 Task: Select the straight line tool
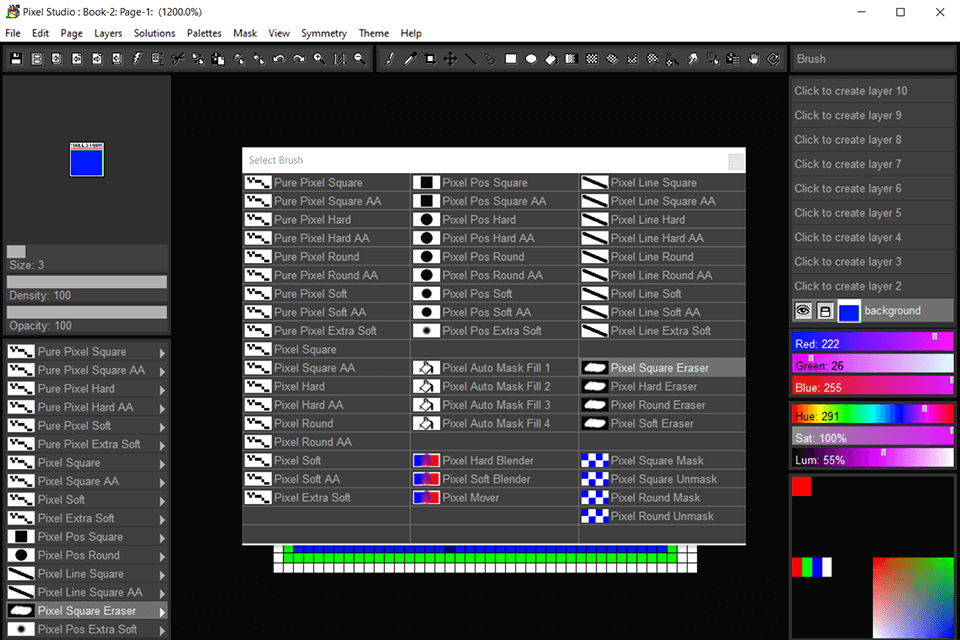(x=470, y=59)
